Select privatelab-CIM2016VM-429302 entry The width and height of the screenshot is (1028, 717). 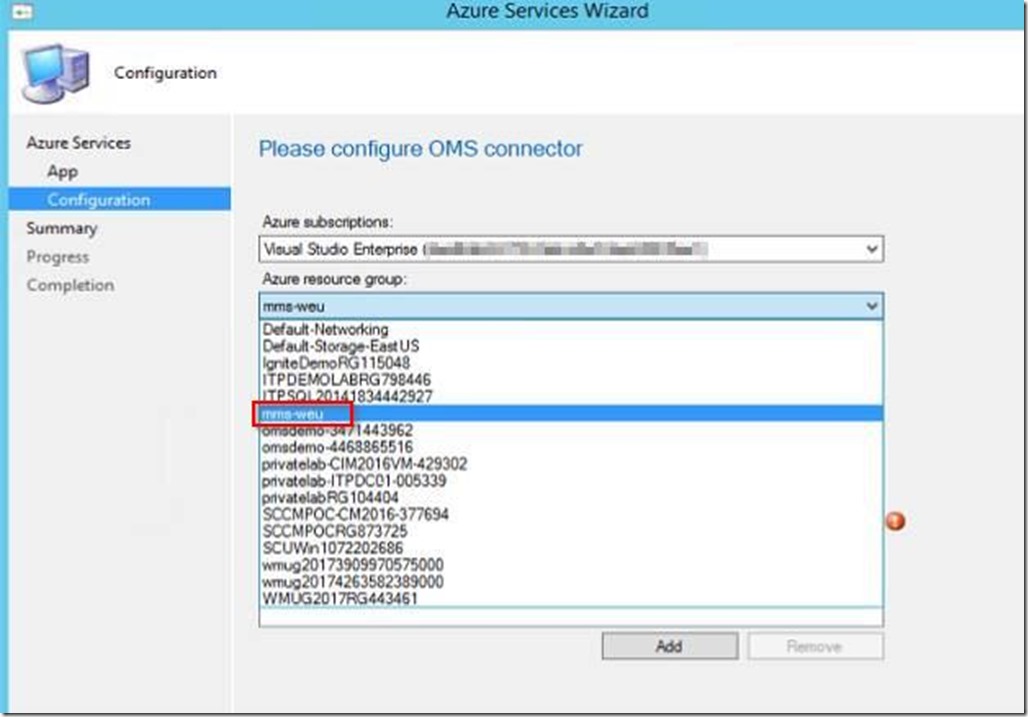[364, 464]
